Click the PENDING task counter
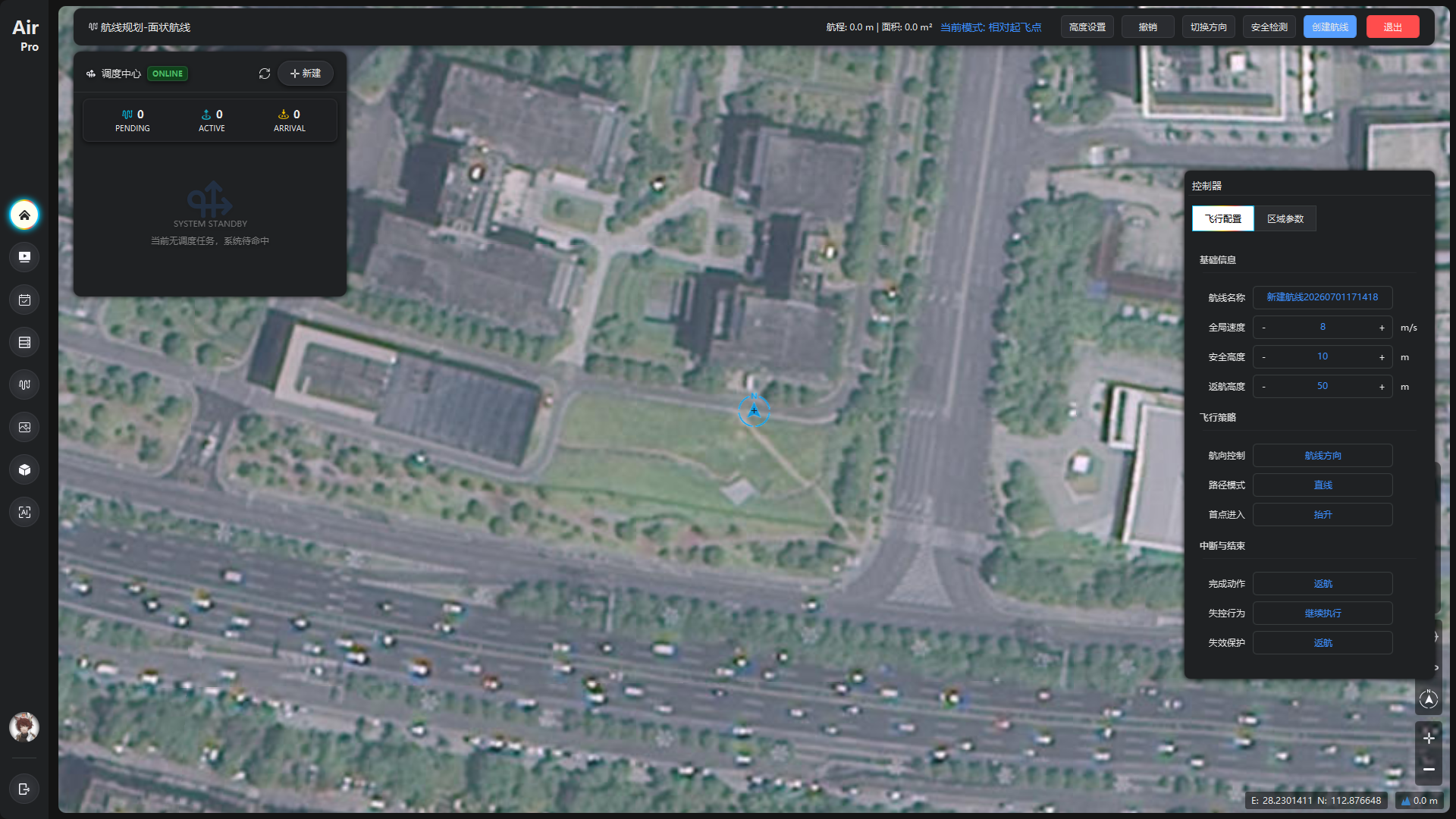This screenshot has width=1456, height=819. (133, 121)
